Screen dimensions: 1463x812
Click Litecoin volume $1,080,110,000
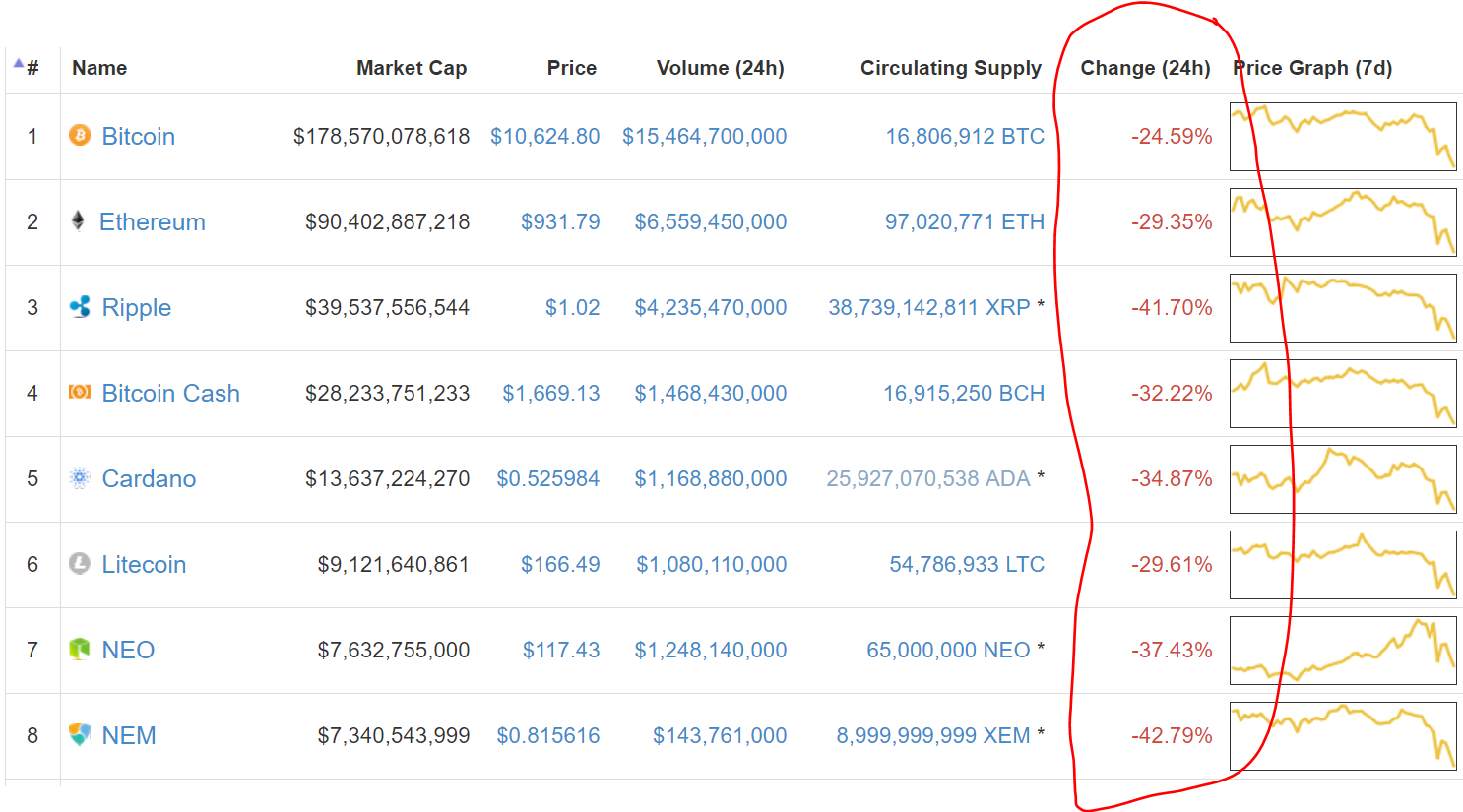712,565
